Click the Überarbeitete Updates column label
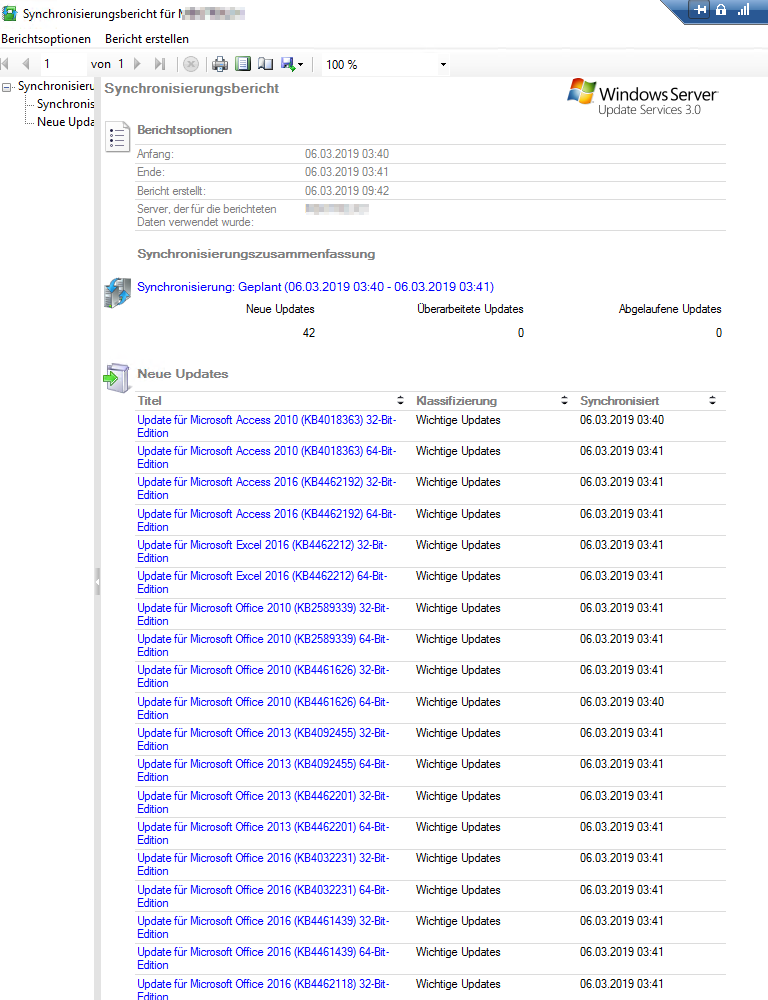This screenshot has width=768, height=1000. click(470, 309)
